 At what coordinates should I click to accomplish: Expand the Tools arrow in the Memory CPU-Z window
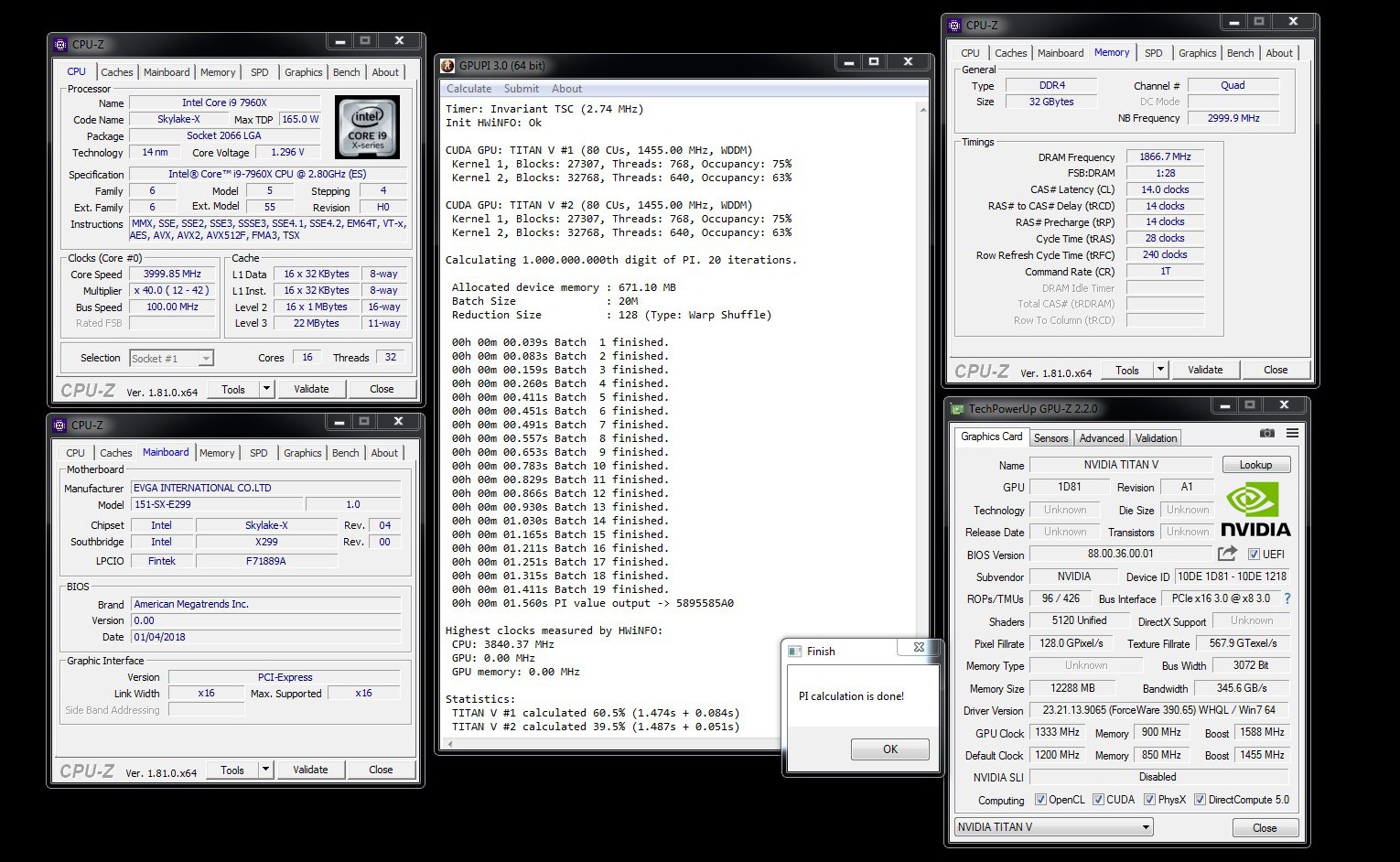tap(1161, 370)
